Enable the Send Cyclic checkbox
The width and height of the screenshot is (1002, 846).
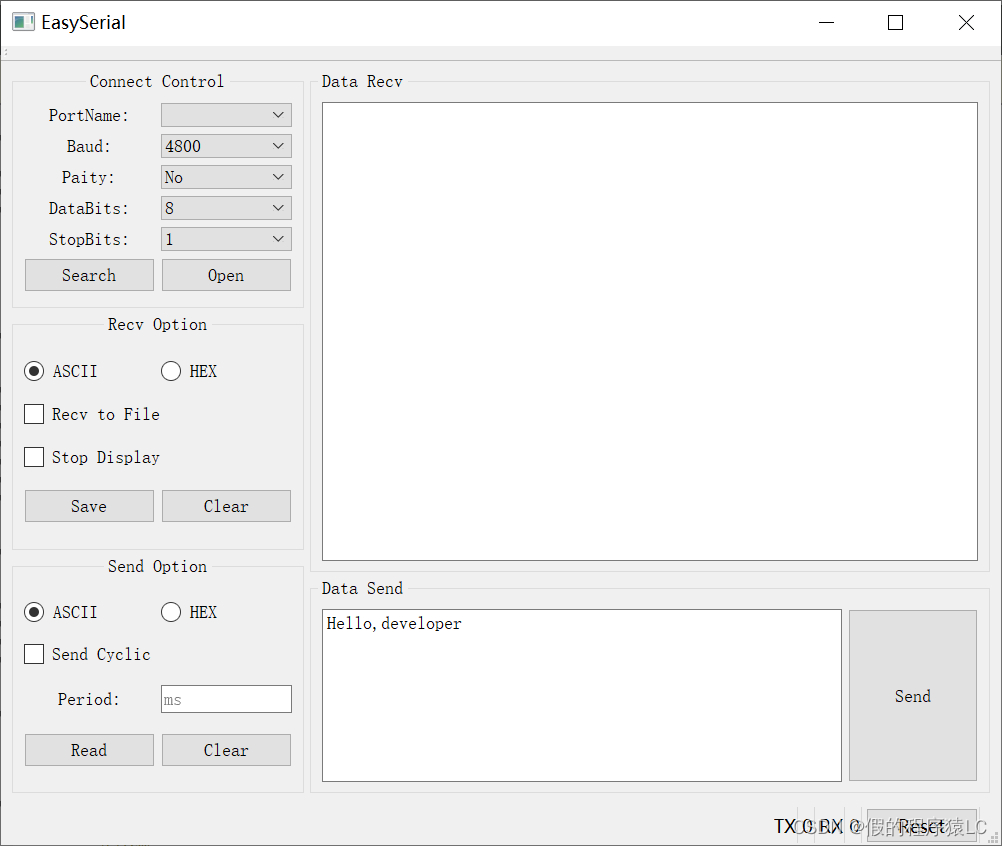(x=87, y=654)
